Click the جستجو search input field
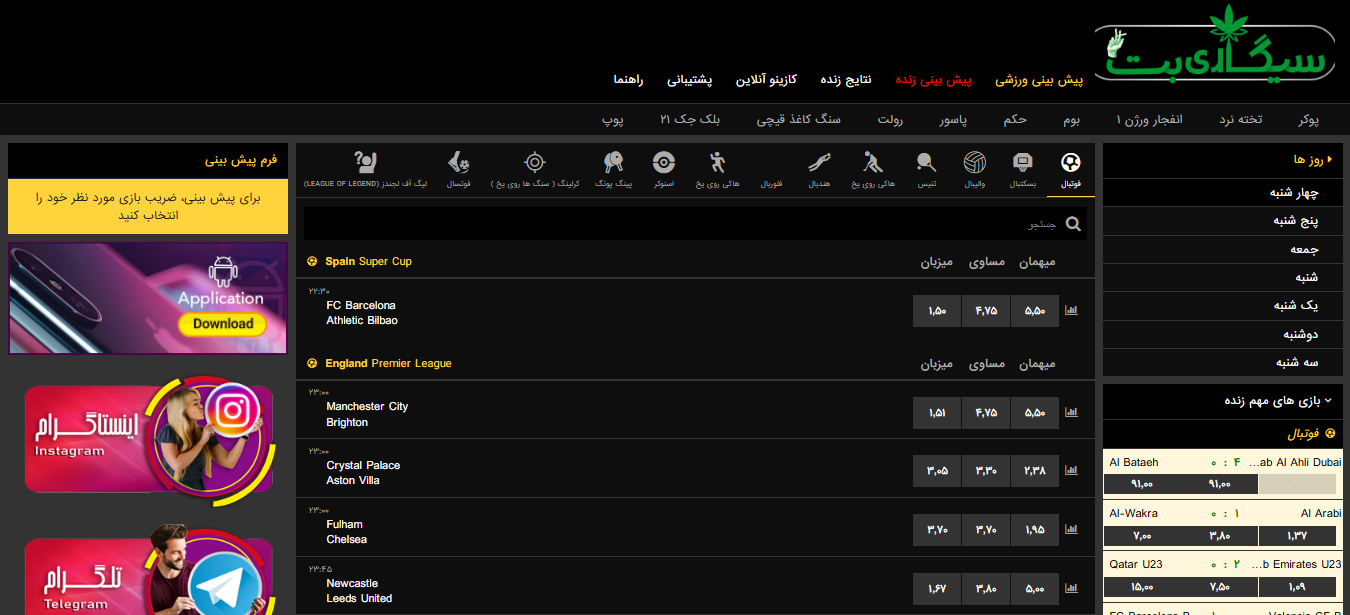Viewport: 1350px width, 615px height. click(x=680, y=224)
